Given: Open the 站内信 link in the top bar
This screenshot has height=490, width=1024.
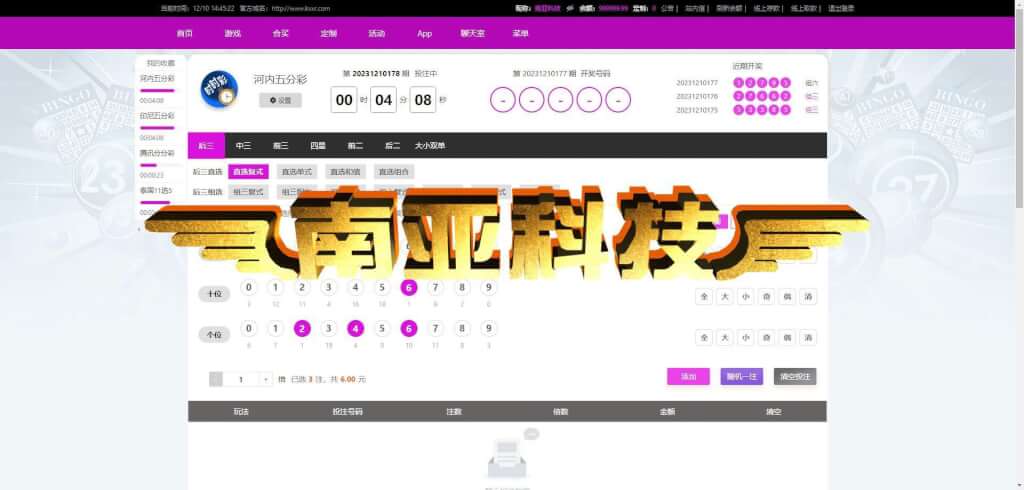Looking at the screenshot, I should [695, 8].
